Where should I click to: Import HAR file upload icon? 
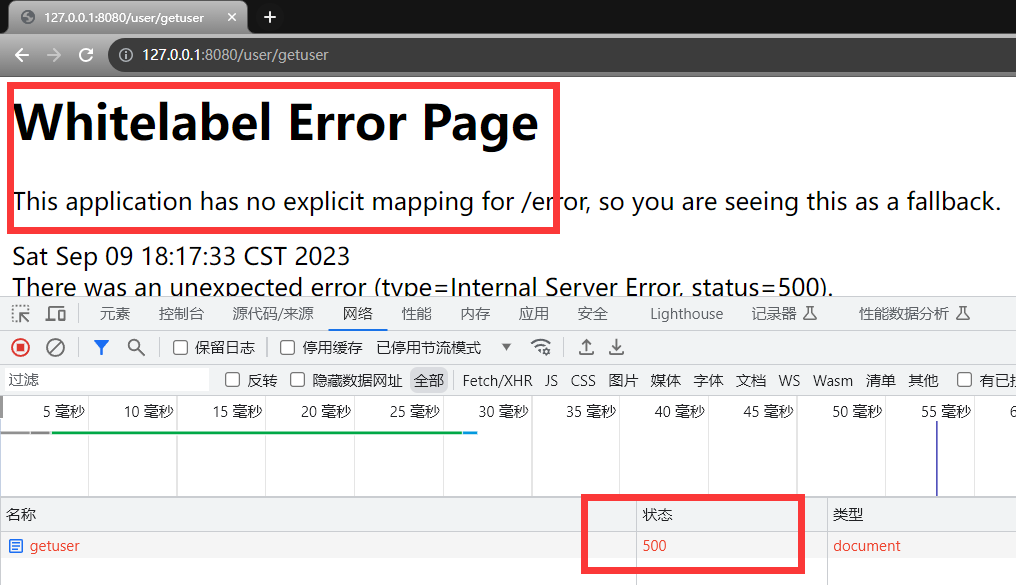click(x=586, y=347)
